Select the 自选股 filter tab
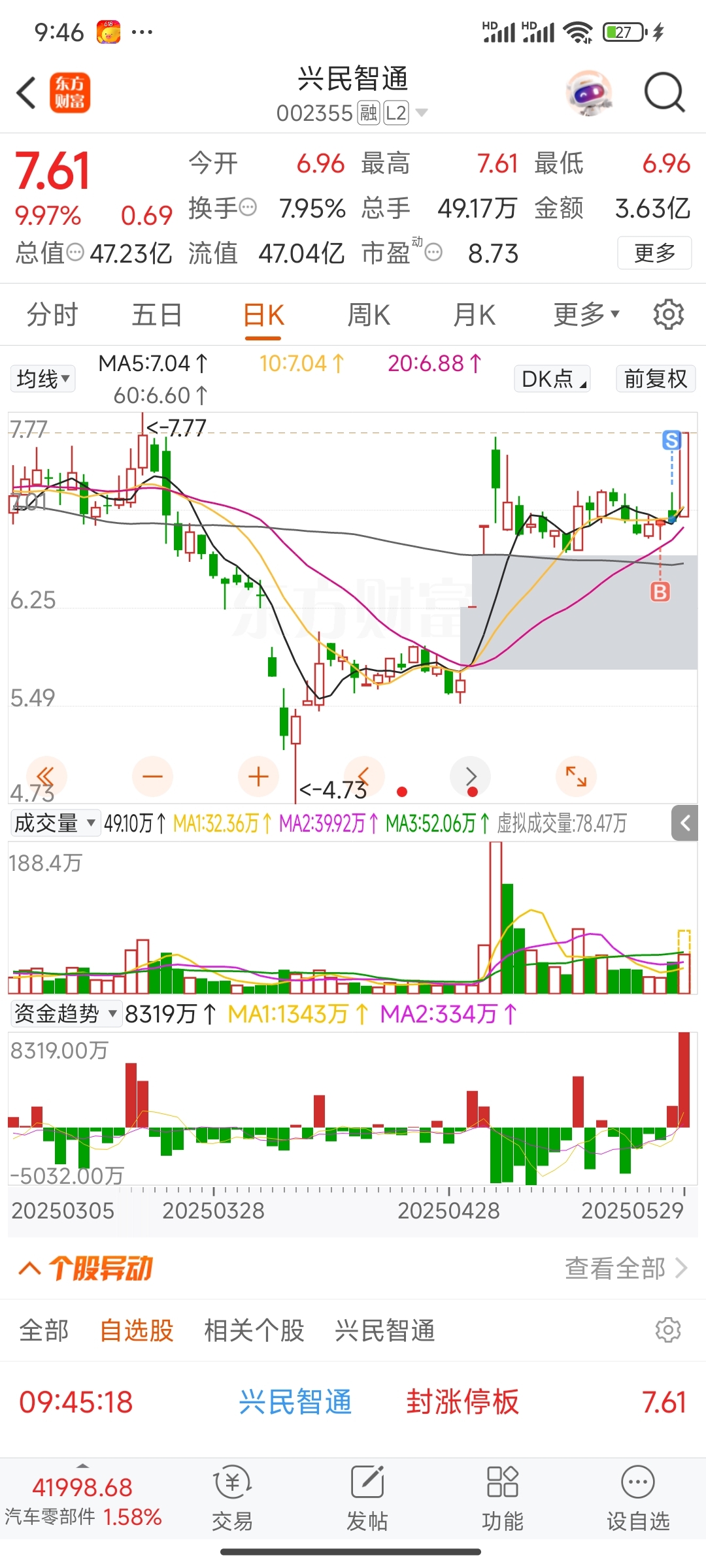The image size is (706, 1568). click(137, 1330)
